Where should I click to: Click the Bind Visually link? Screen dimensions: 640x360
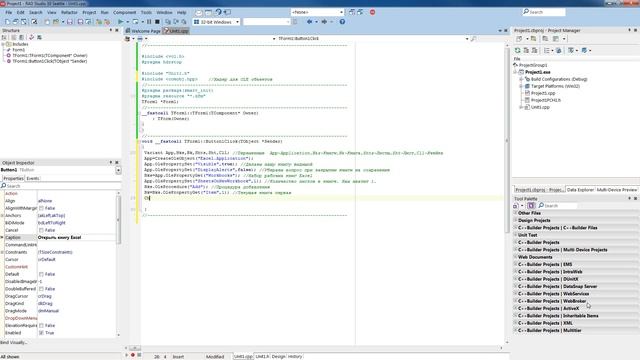[x=13, y=342]
